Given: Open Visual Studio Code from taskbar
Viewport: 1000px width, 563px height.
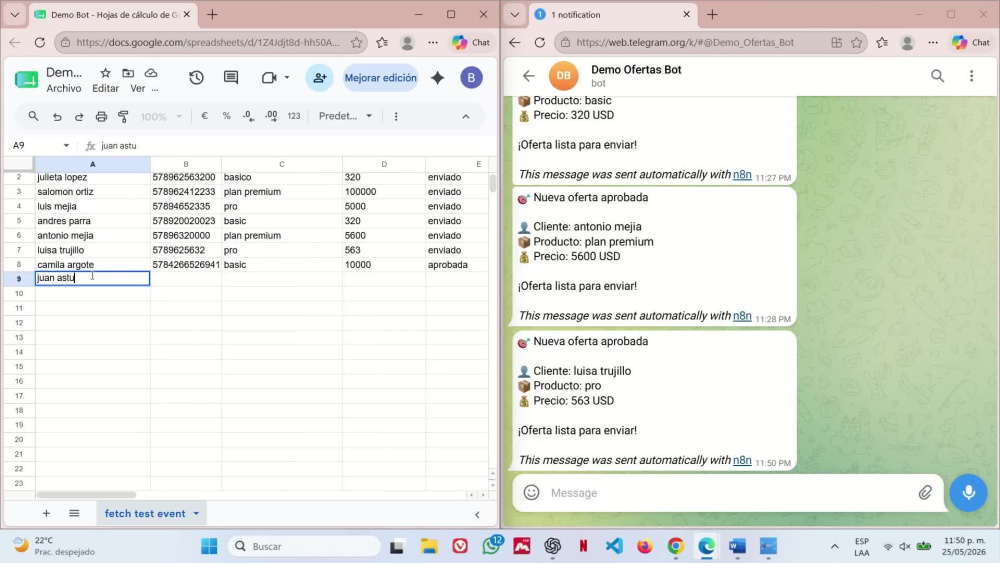Looking at the screenshot, I should (x=614, y=546).
